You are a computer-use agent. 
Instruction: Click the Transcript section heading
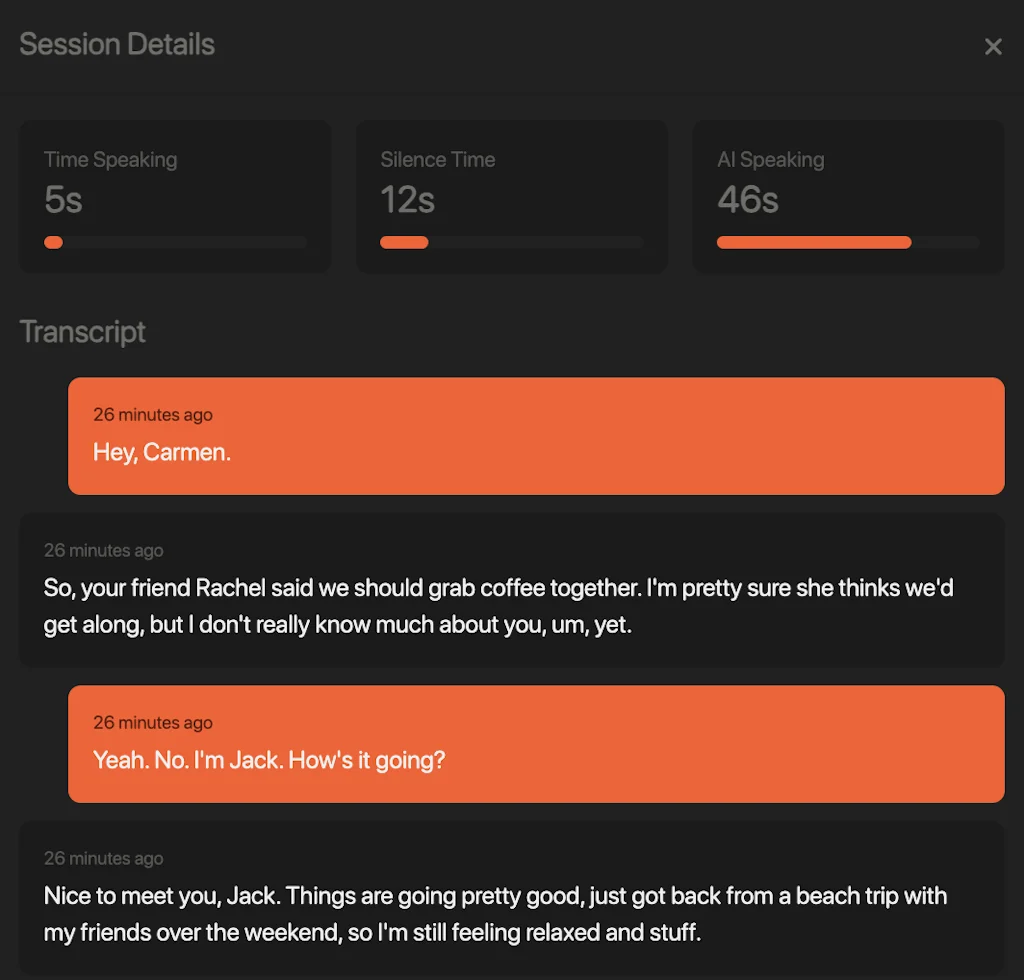click(83, 331)
